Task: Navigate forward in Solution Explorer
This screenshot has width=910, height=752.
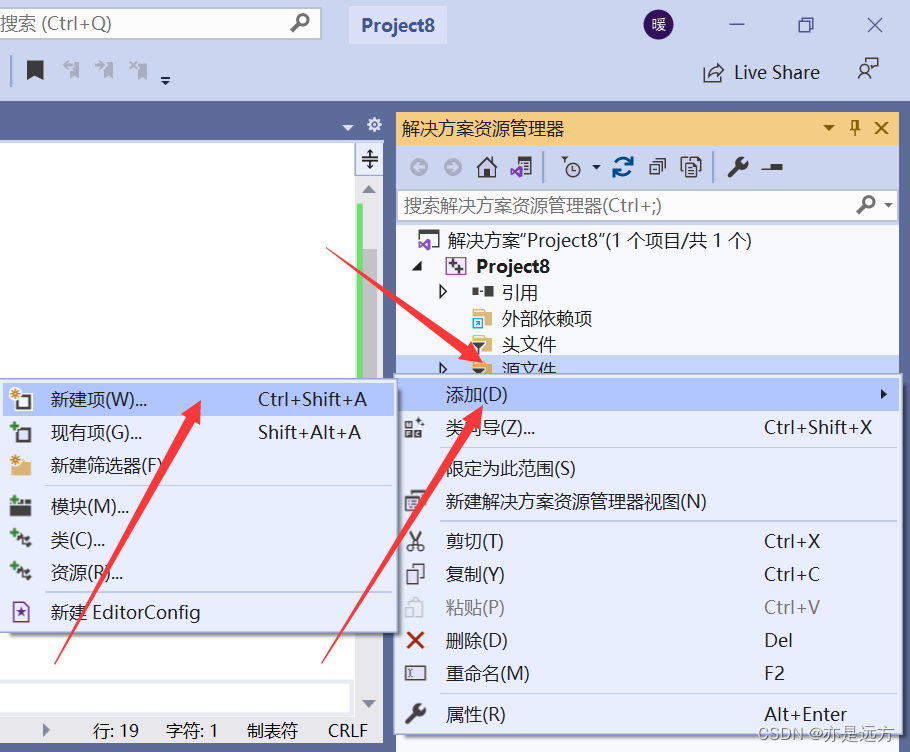Action: tap(453, 168)
